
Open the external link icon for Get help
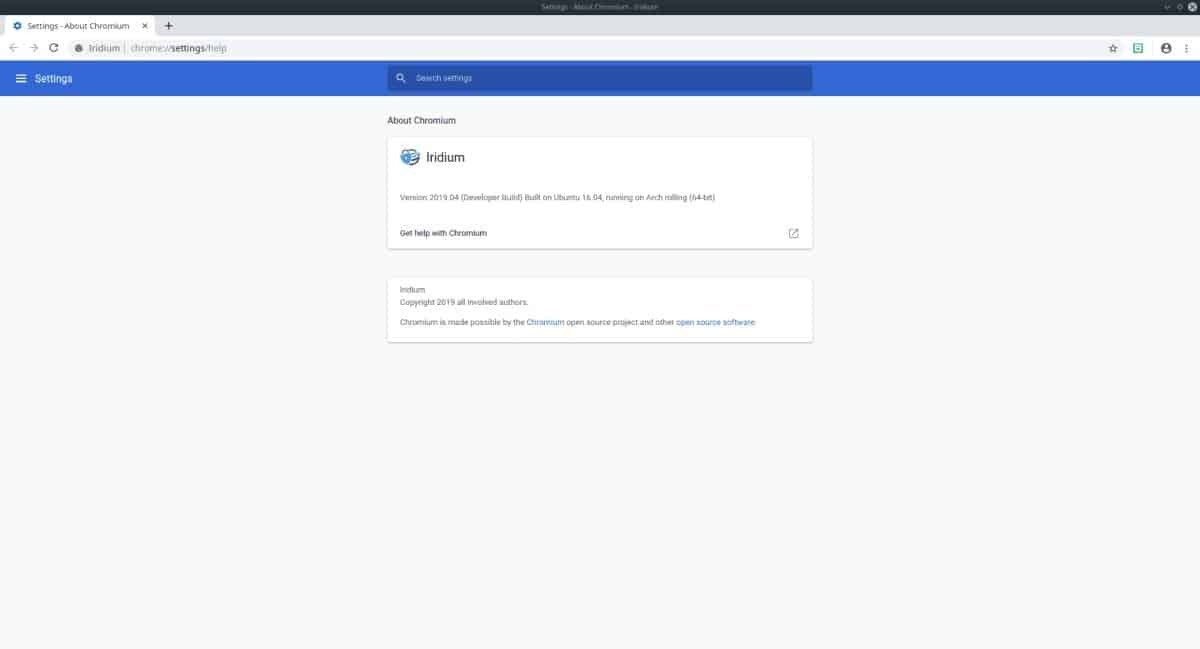(x=793, y=233)
